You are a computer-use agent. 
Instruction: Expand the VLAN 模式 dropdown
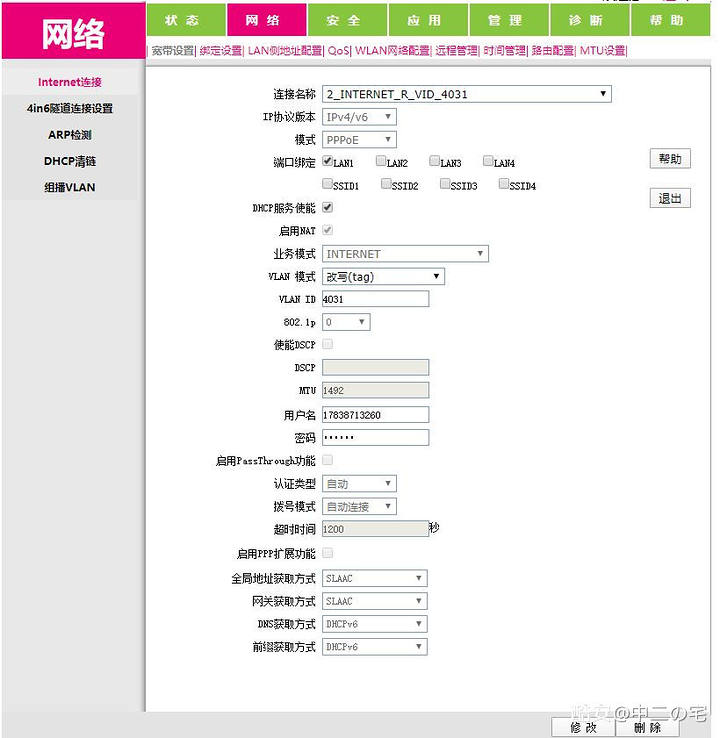[x=383, y=276]
